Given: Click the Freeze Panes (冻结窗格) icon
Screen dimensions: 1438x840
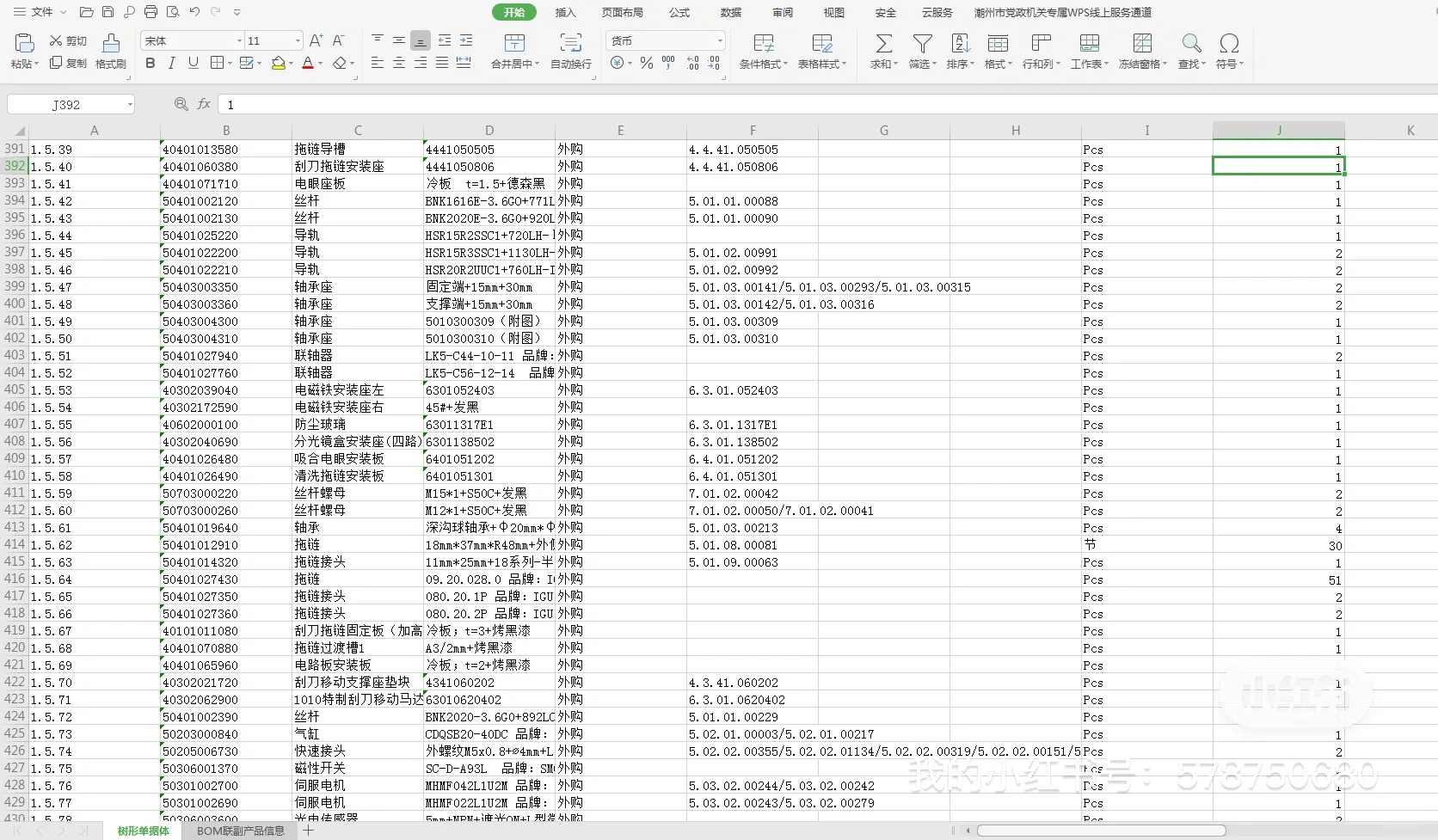Looking at the screenshot, I should click(1142, 43).
